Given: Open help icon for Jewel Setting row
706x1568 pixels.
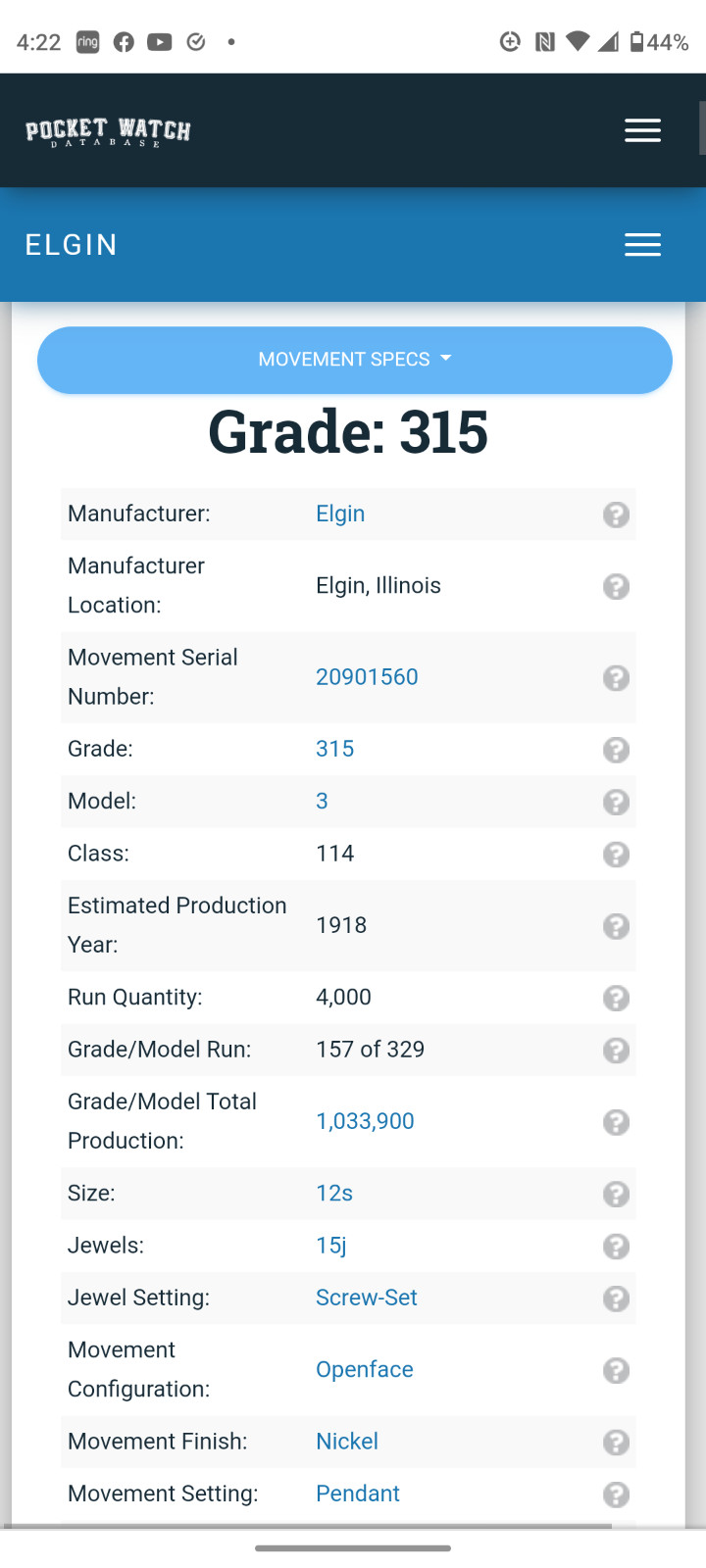Looking at the screenshot, I should 616,1298.
